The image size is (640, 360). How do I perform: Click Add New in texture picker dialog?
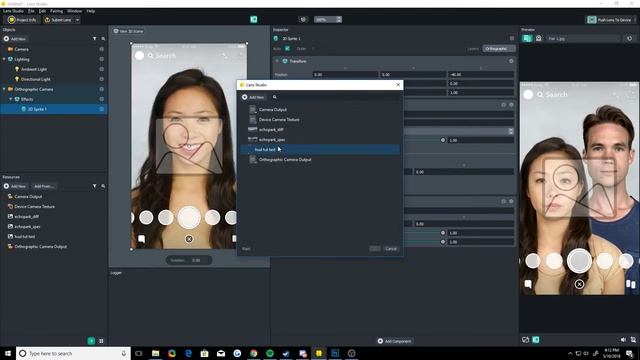(x=253, y=97)
